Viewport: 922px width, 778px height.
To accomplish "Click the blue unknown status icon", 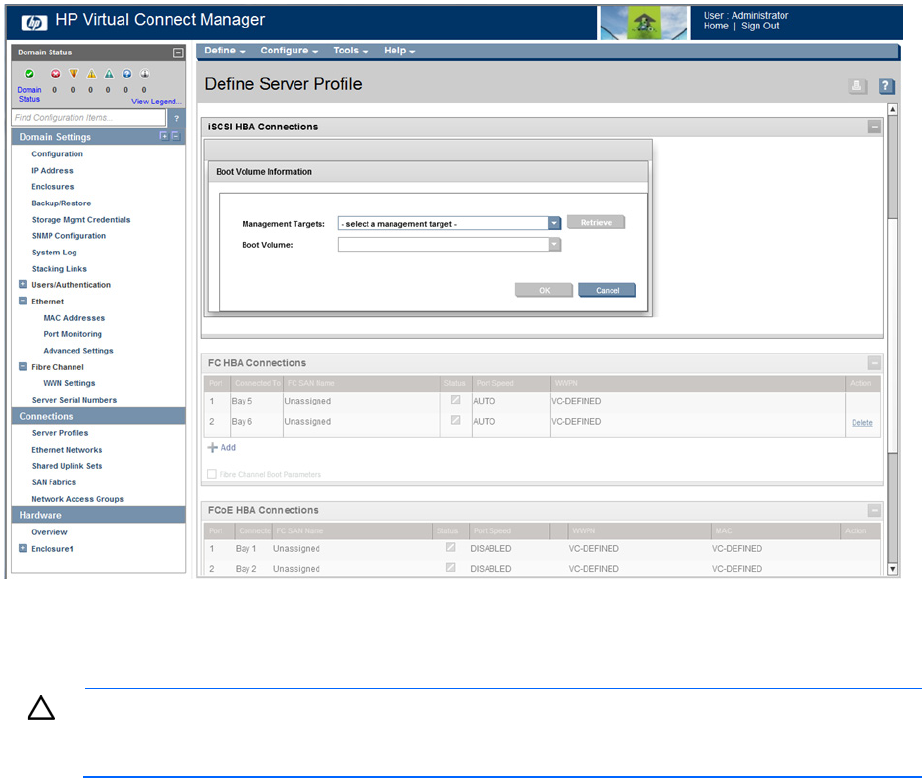I will click(127, 74).
